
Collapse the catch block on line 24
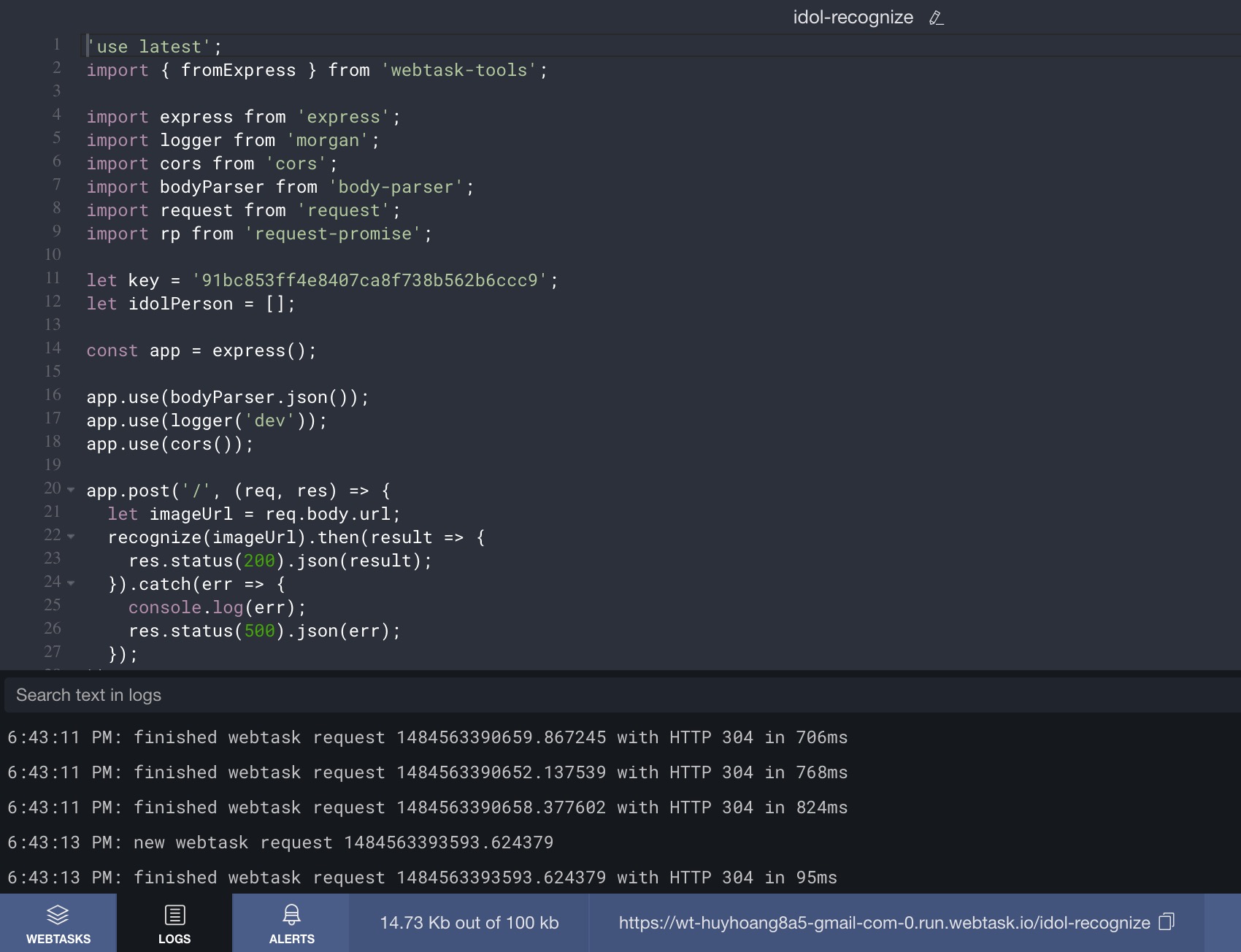70,583
